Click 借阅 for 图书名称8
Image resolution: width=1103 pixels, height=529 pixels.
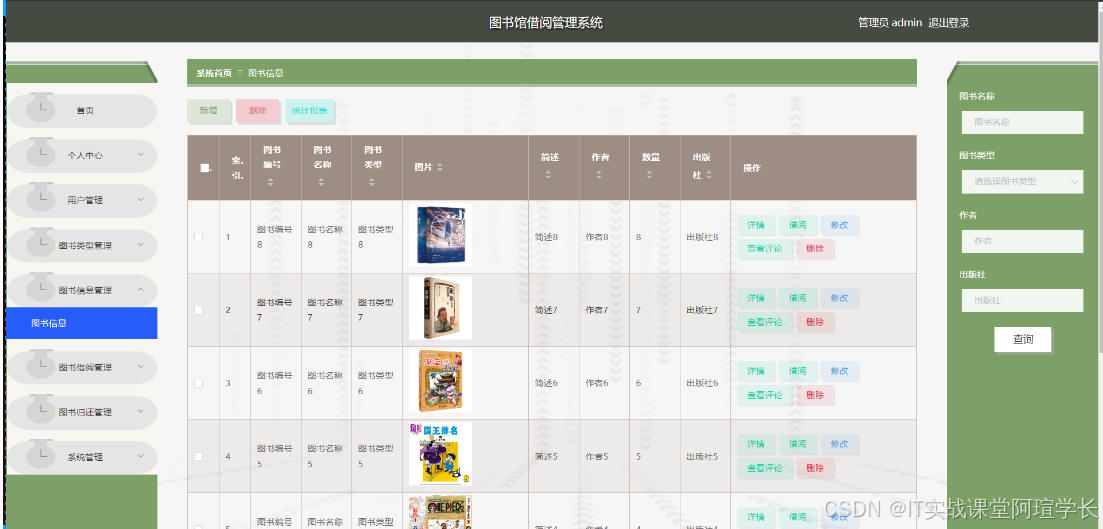[798, 225]
